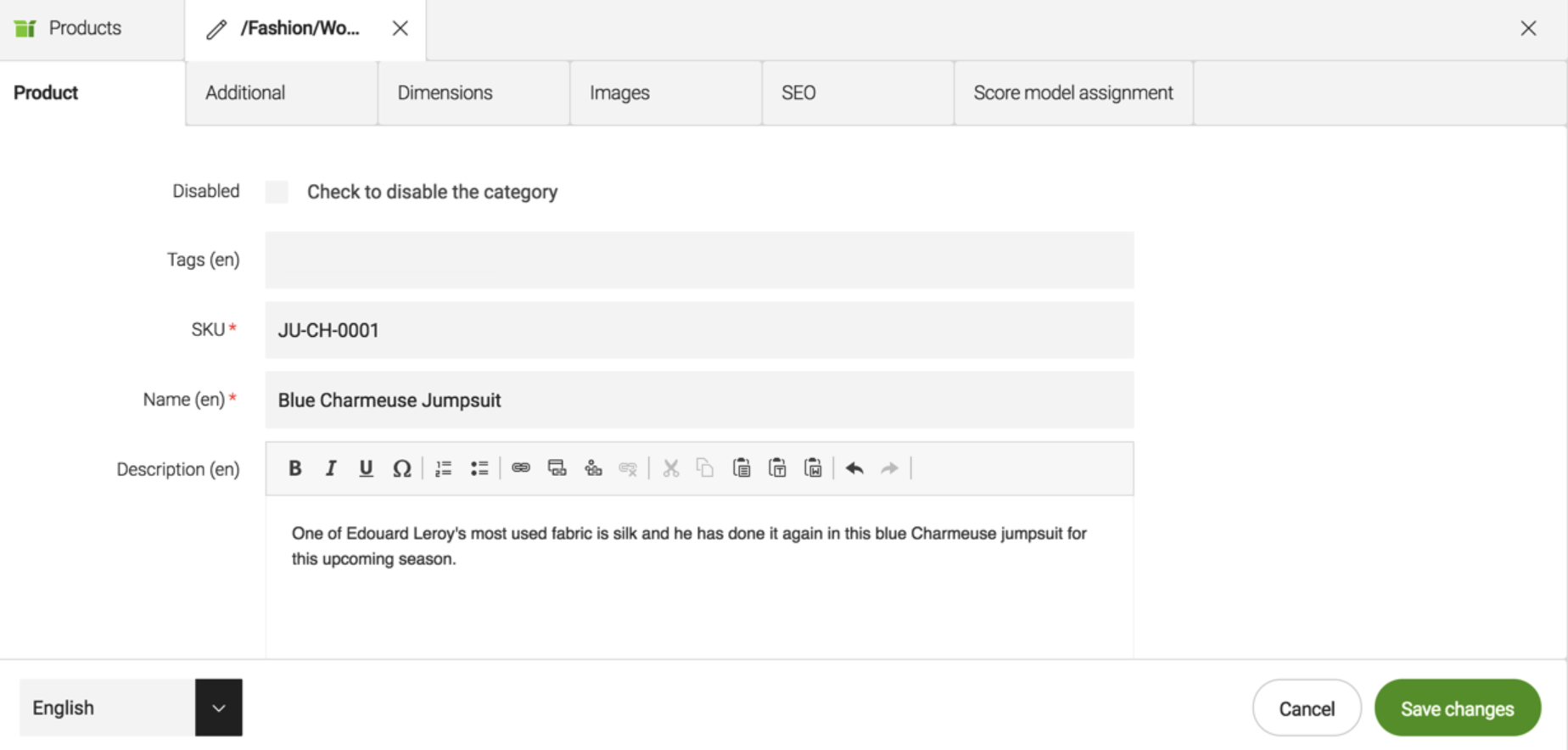The height and width of the screenshot is (750, 1568).
Task: Click the 'Disabled' label
Action: (206, 191)
